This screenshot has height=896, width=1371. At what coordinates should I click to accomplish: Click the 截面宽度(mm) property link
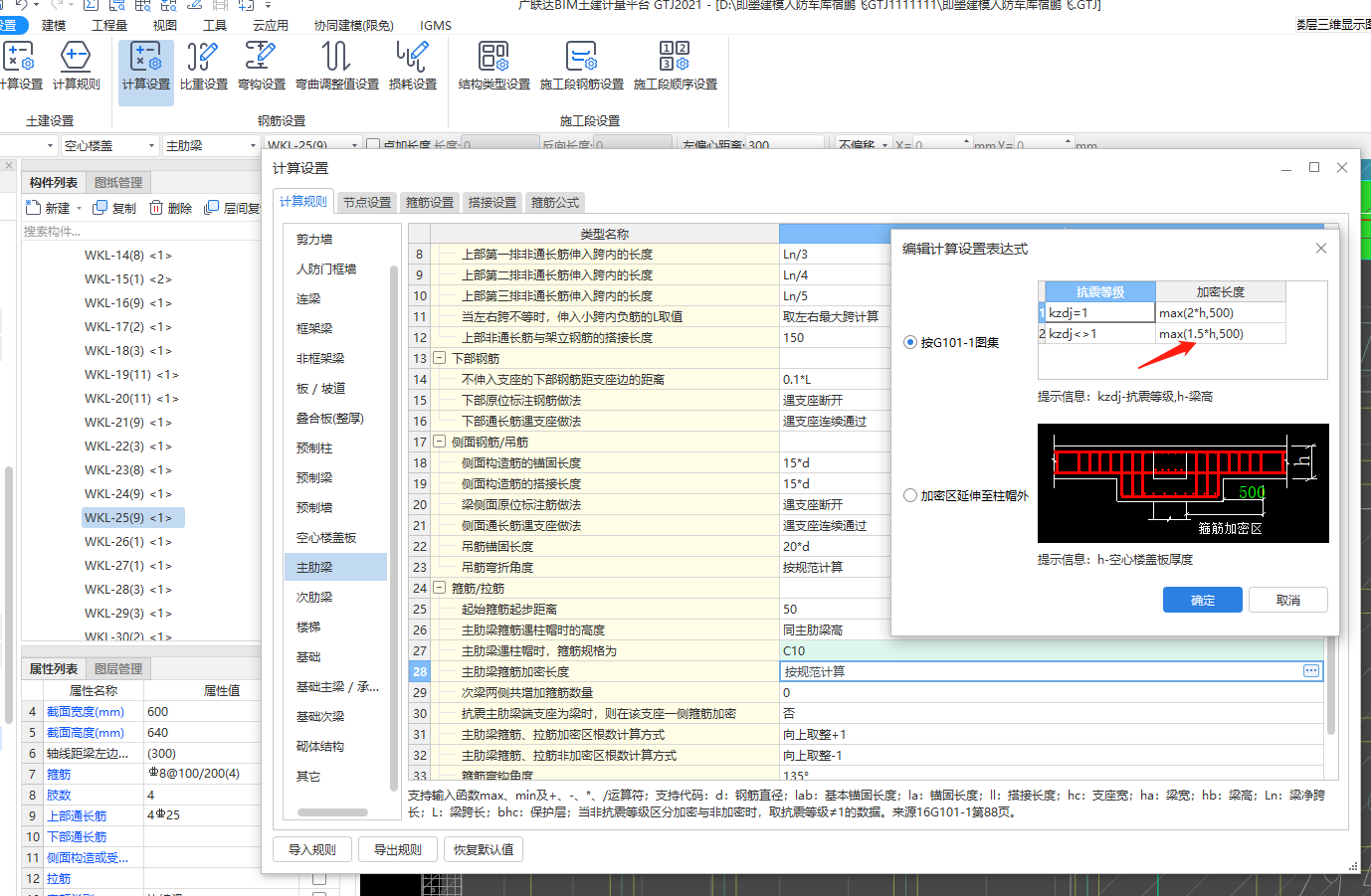[x=86, y=712]
